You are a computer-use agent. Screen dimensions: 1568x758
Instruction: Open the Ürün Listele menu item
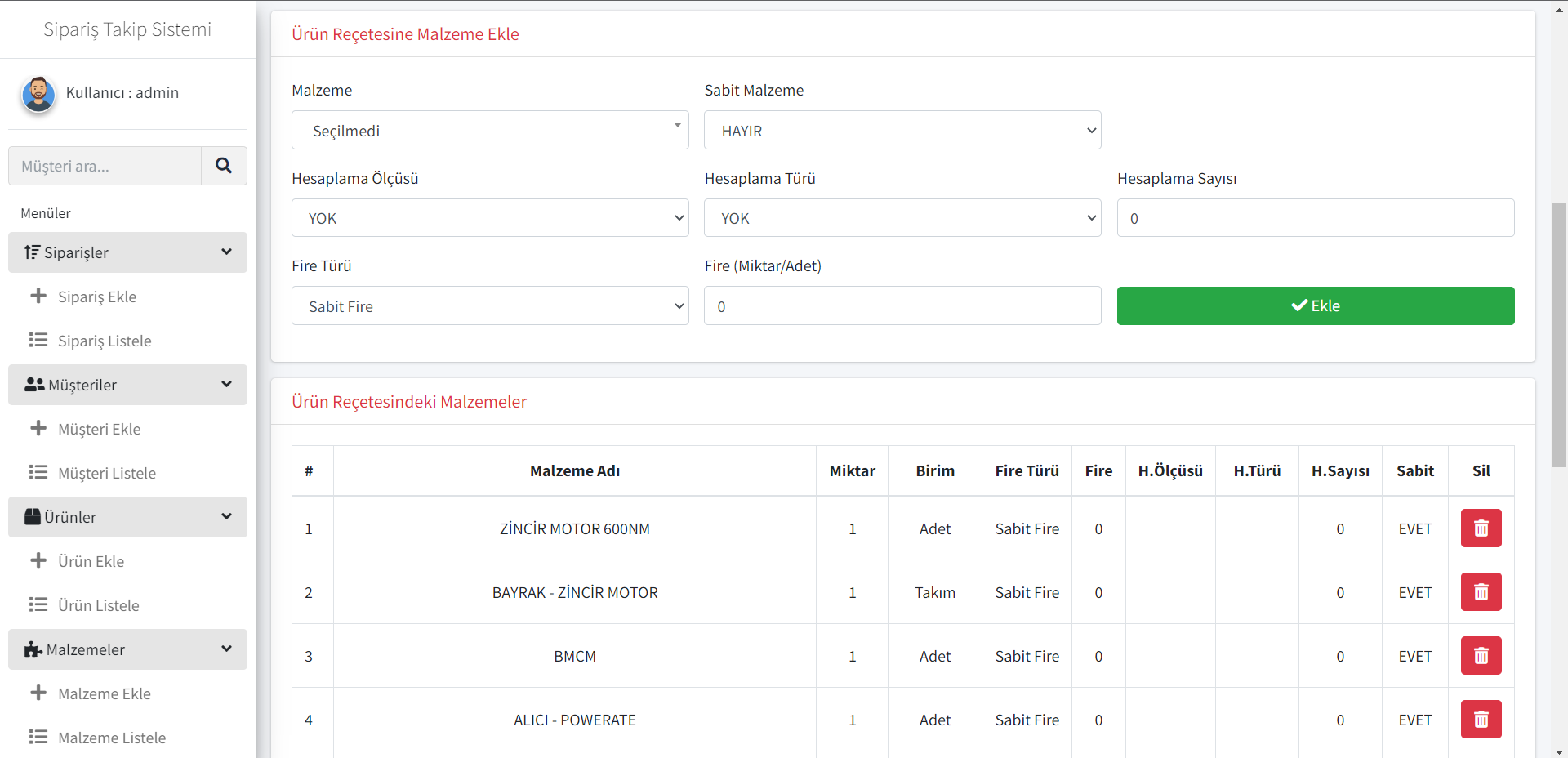98,605
